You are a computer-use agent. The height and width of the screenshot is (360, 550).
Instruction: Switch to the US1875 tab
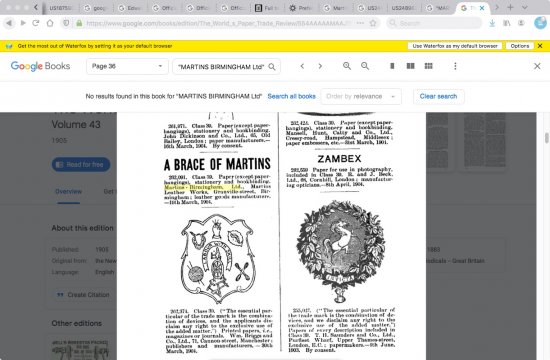(60, 8)
